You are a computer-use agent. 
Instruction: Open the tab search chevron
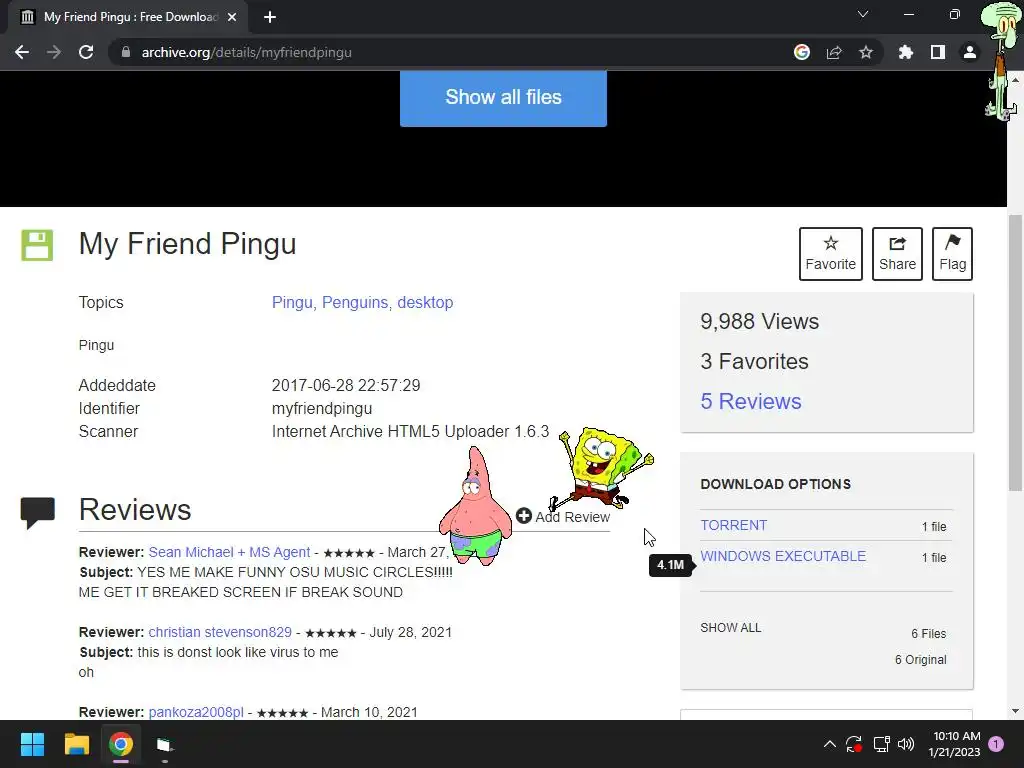pyautogui.click(x=863, y=14)
